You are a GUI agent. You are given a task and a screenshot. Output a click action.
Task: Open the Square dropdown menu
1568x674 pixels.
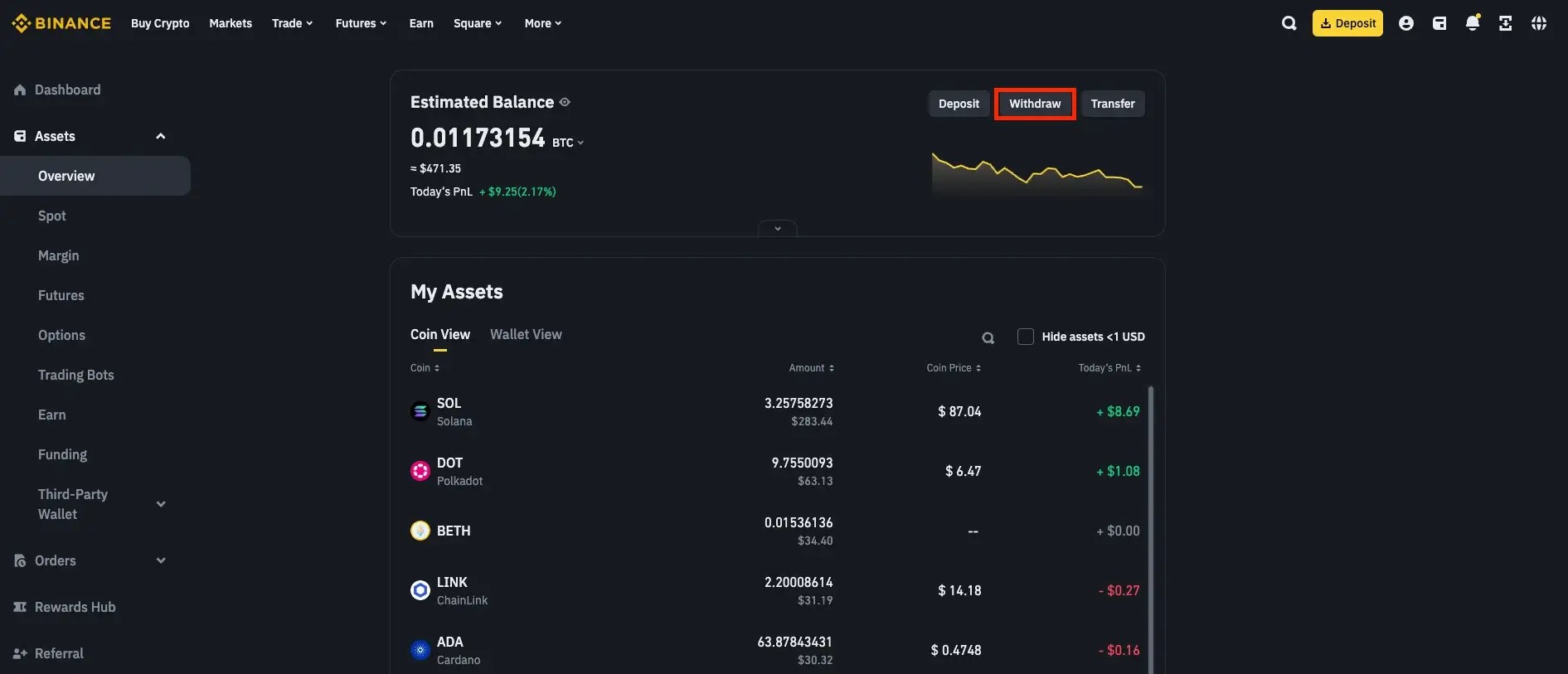click(478, 23)
